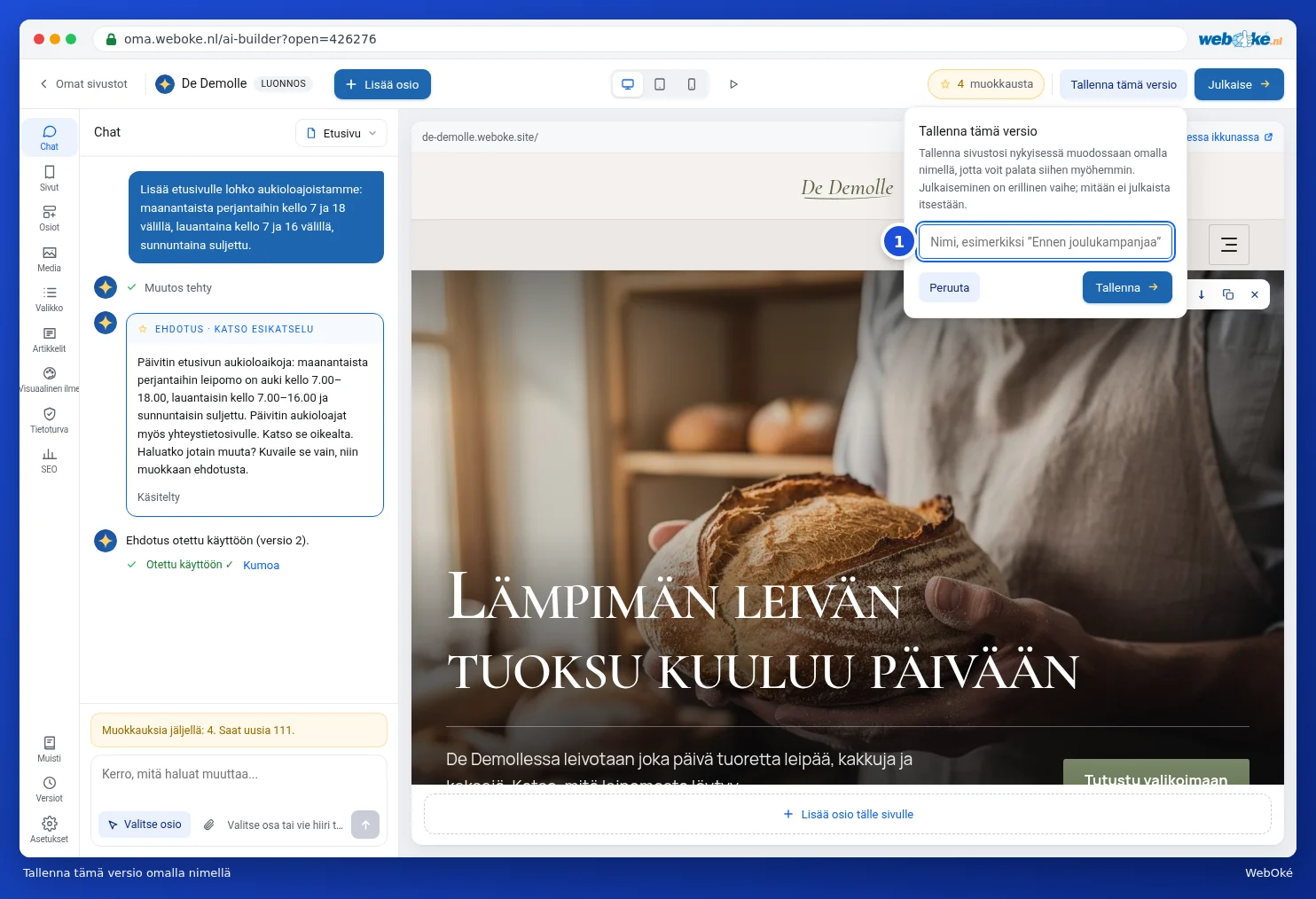Click the Kumoa undo link
Viewport: 1316px width, 899px height.
click(x=261, y=565)
